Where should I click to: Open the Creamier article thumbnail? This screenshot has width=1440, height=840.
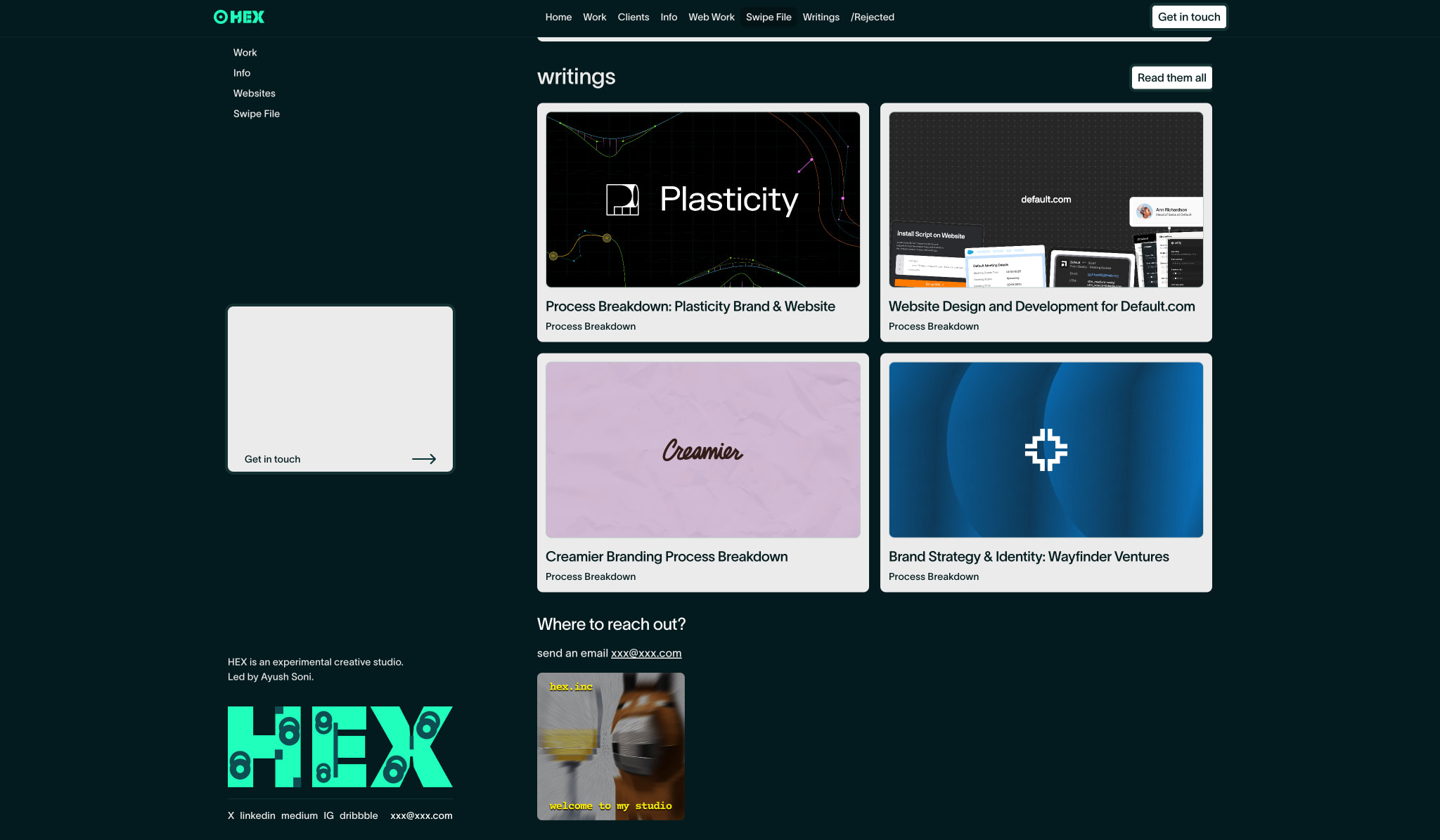click(703, 450)
